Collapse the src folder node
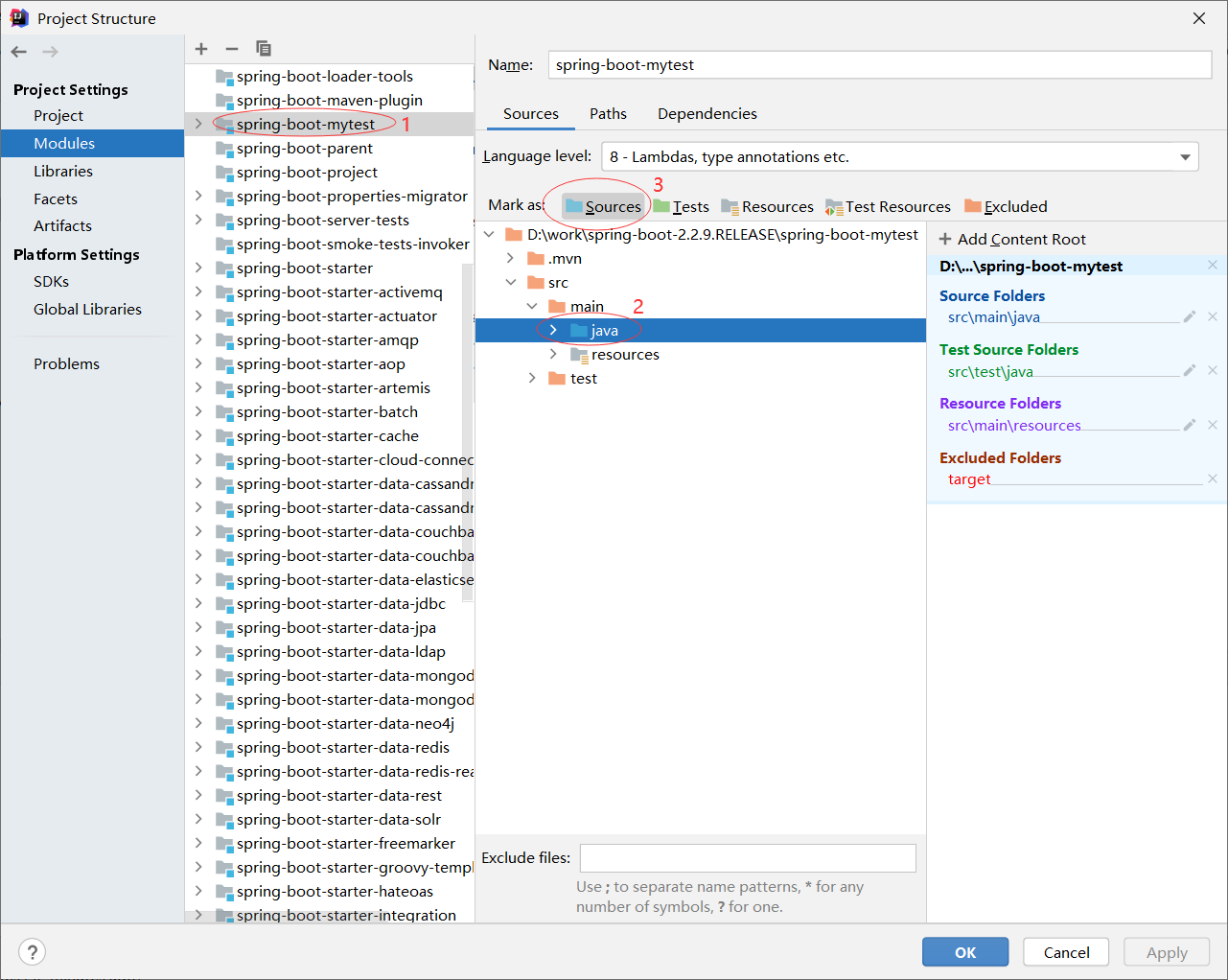The width and height of the screenshot is (1228, 980). (x=510, y=283)
